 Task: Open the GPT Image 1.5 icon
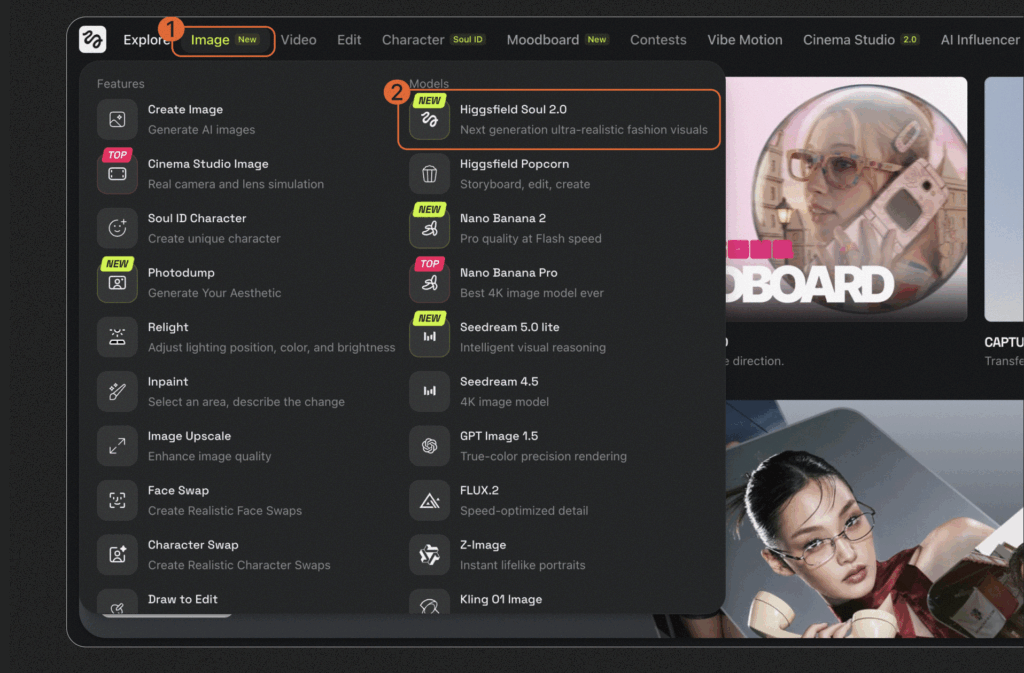429,446
